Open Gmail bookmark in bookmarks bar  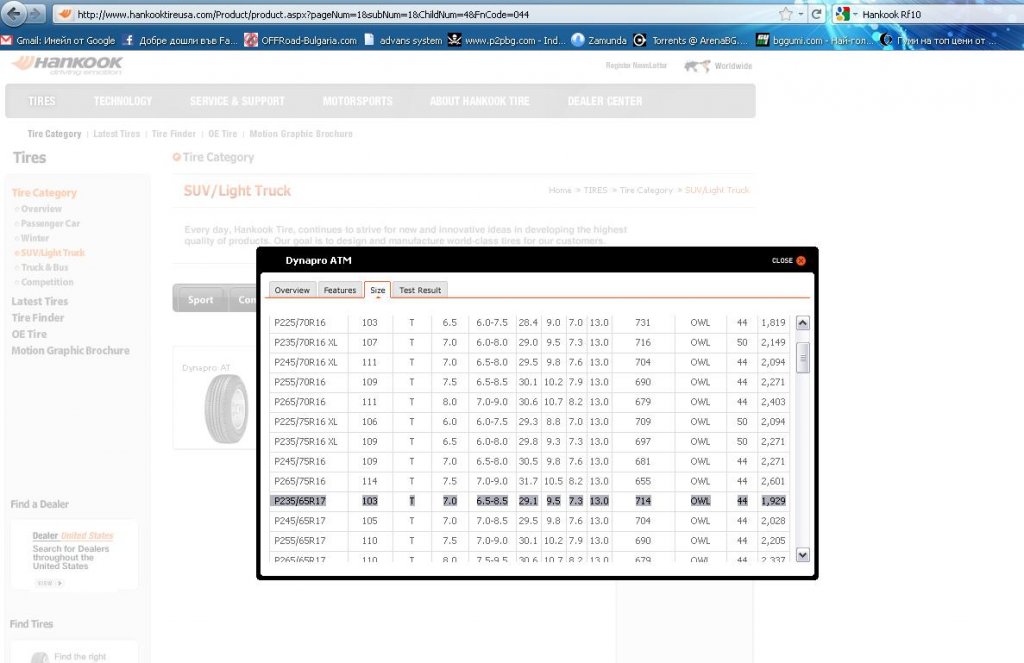tap(59, 40)
